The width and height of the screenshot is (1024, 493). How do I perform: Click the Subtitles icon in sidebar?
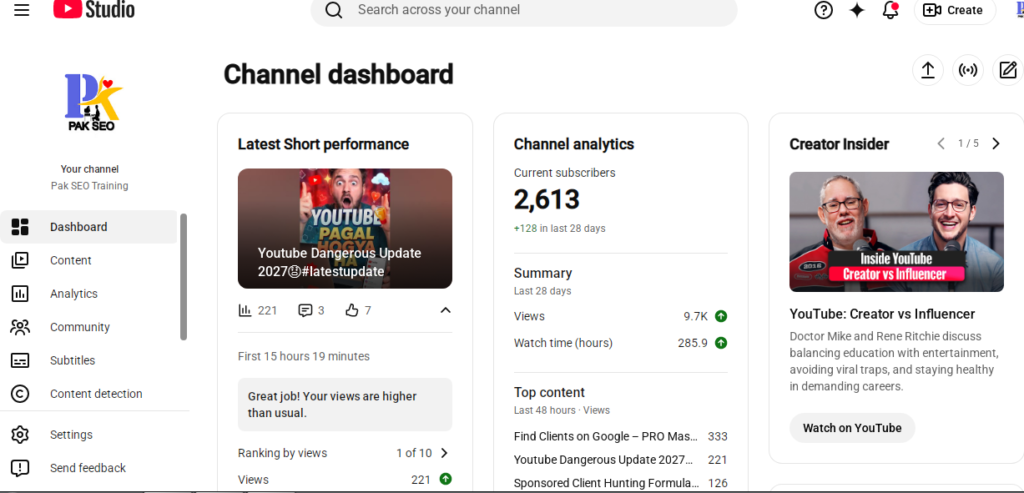[x=20, y=360]
